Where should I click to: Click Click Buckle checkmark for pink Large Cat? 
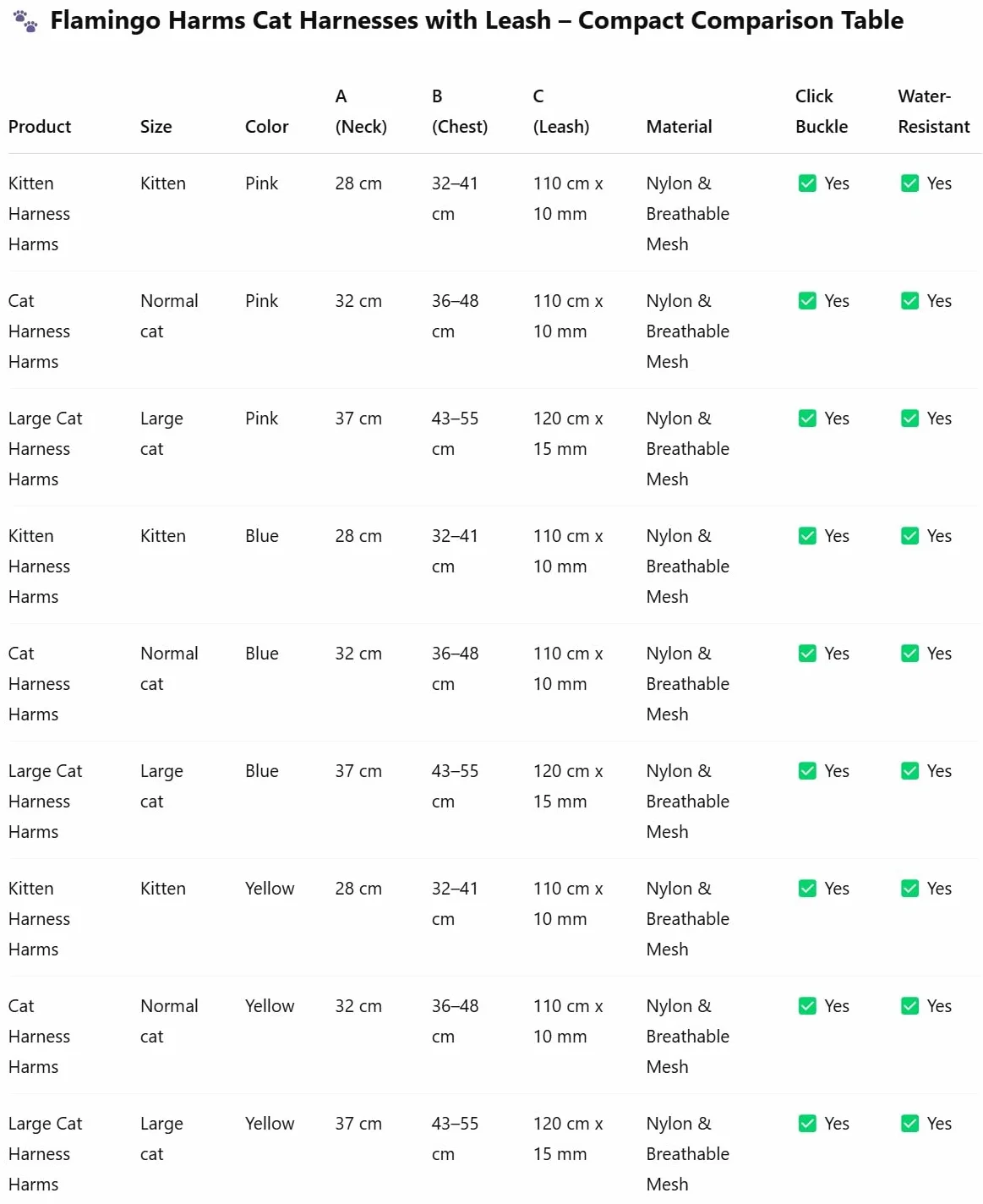[x=807, y=419]
